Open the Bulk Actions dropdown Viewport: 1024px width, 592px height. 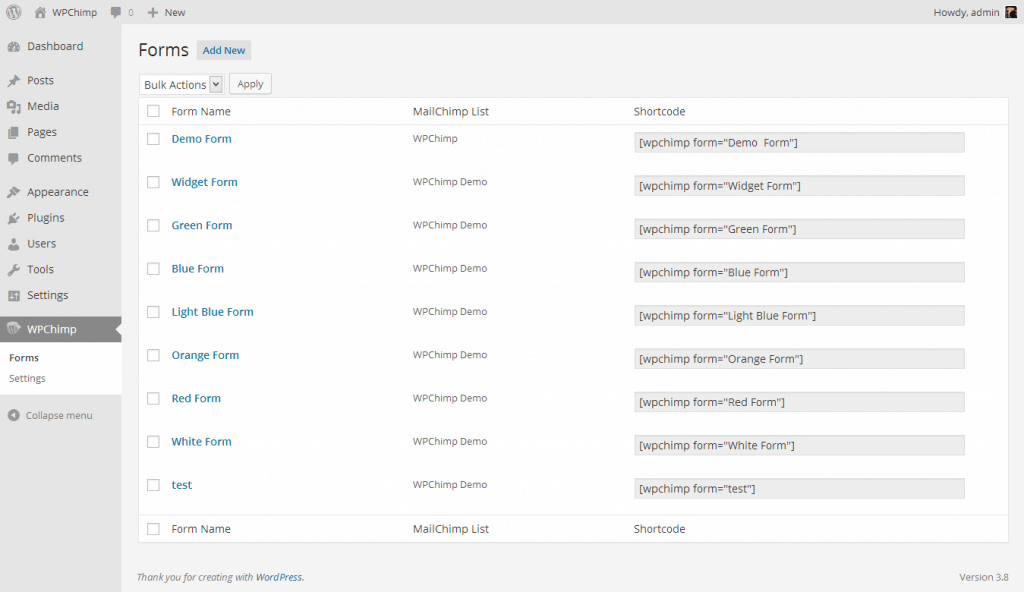tap(181, 84)
